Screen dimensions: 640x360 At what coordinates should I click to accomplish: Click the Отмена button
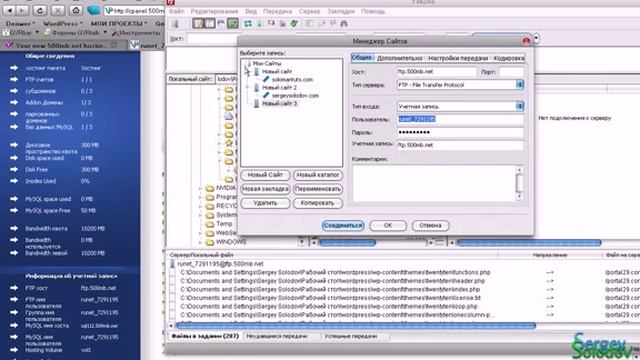click(x=430, y=225)
